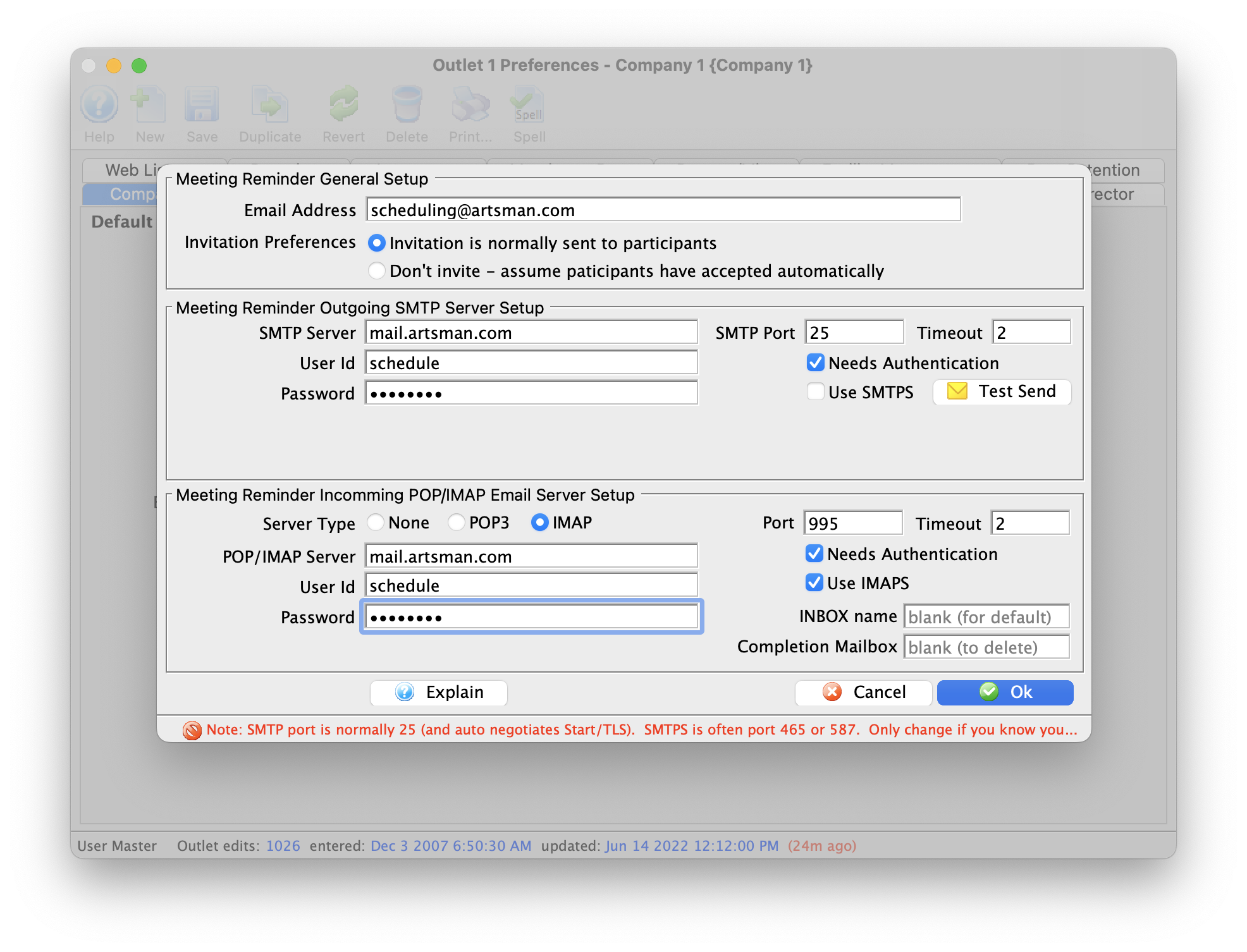Click the incoming server Timeout field
This screenshot has height=952, width=1247.
(x=1030, y=523)
